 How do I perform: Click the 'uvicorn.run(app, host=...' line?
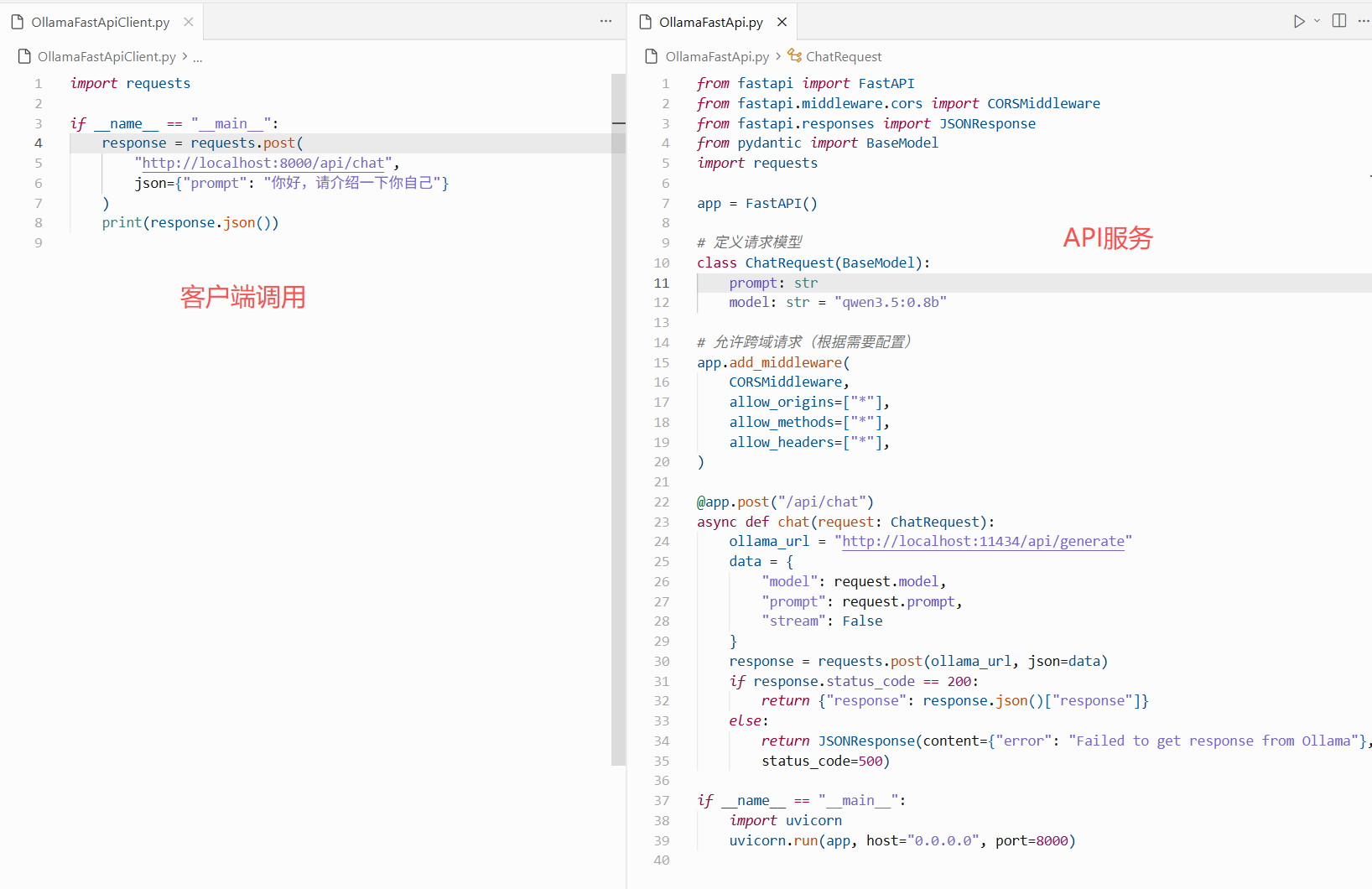point(902,840)
